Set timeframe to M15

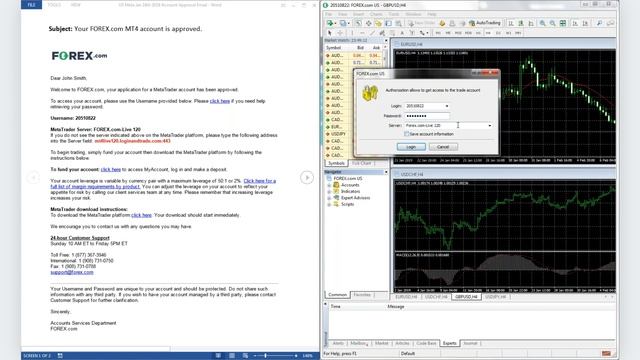[x=458, y=33]
